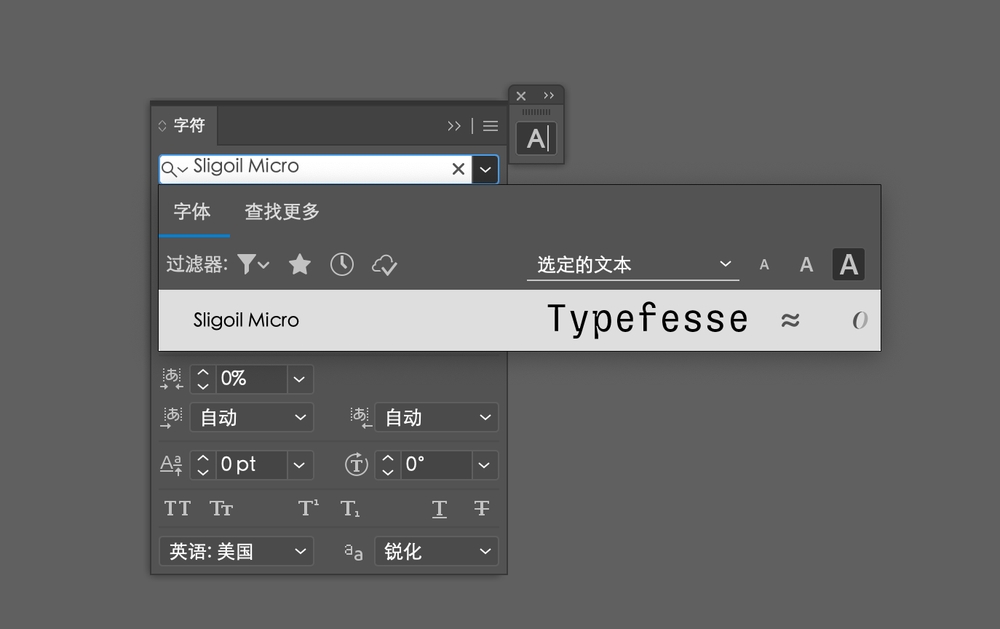The height and width of the screenshot is (629, 1000).
Task: Toggle the activated cloud fonts filter
Action: pos(385,265)
